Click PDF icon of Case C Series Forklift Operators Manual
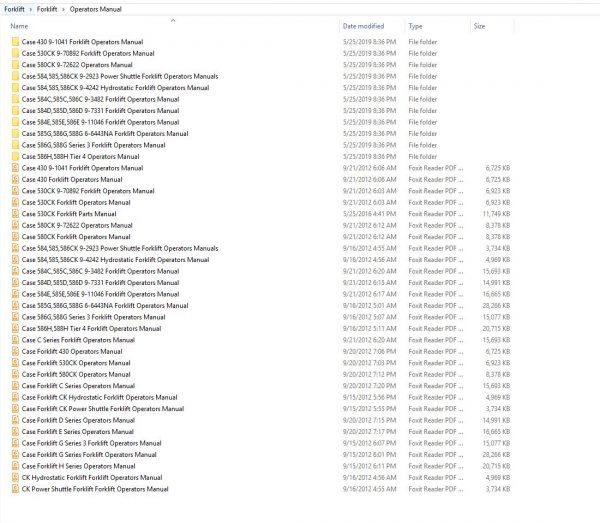The width and height of the screenshot is (600, 523). click(15, 340)
